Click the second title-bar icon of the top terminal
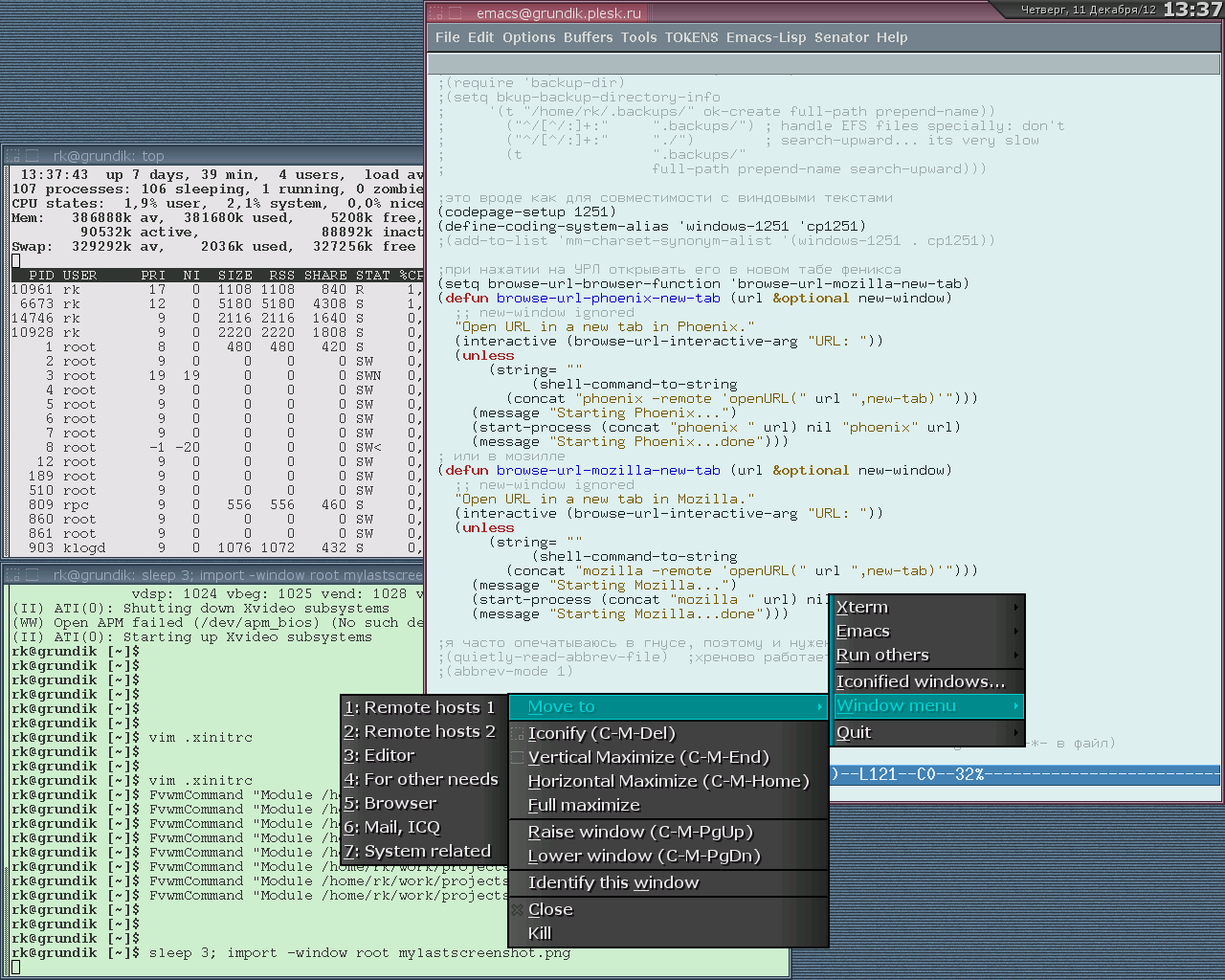 [x=32, y=156]
